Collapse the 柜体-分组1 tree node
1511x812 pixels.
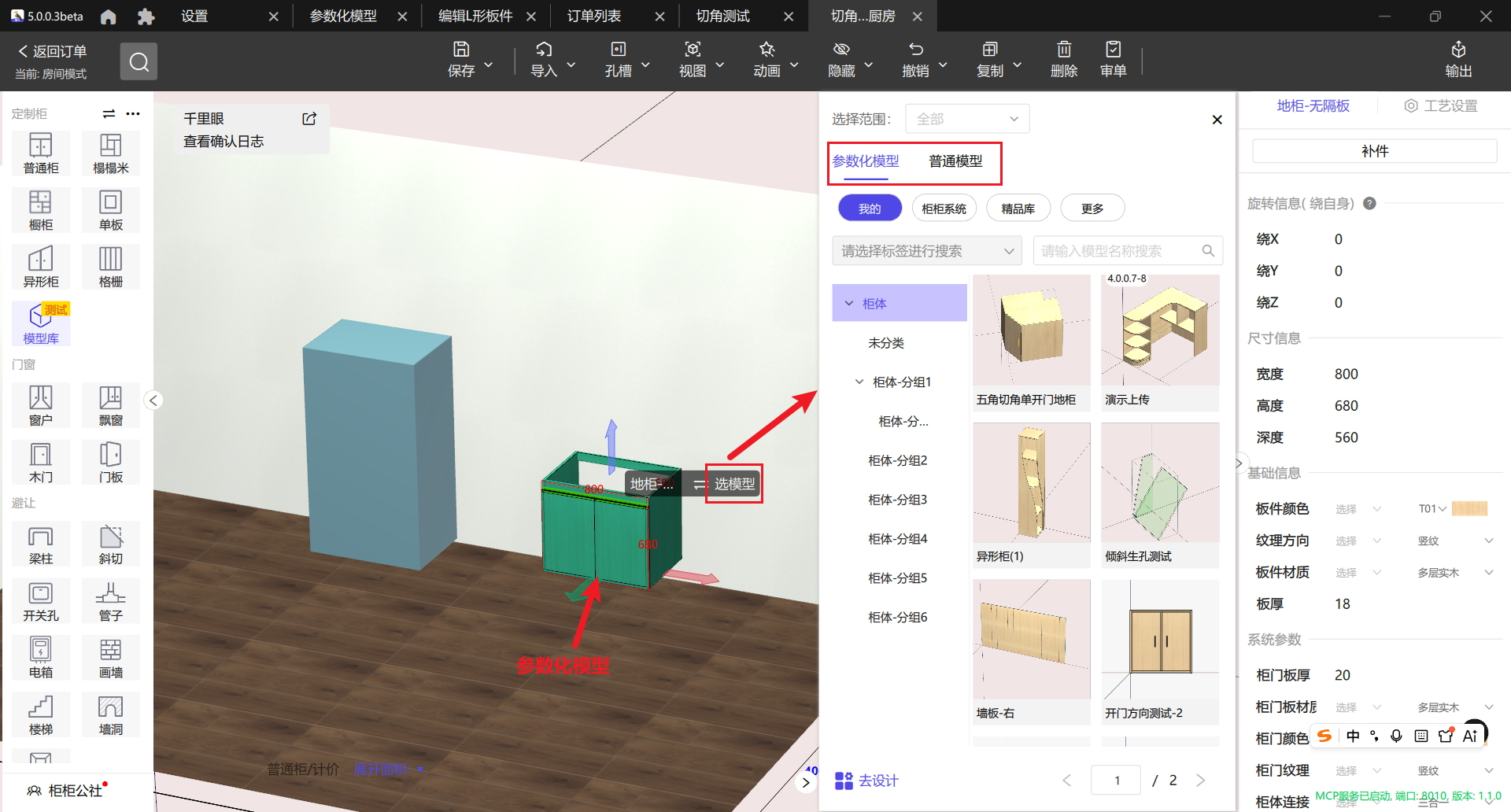click(x=859, y=382)
